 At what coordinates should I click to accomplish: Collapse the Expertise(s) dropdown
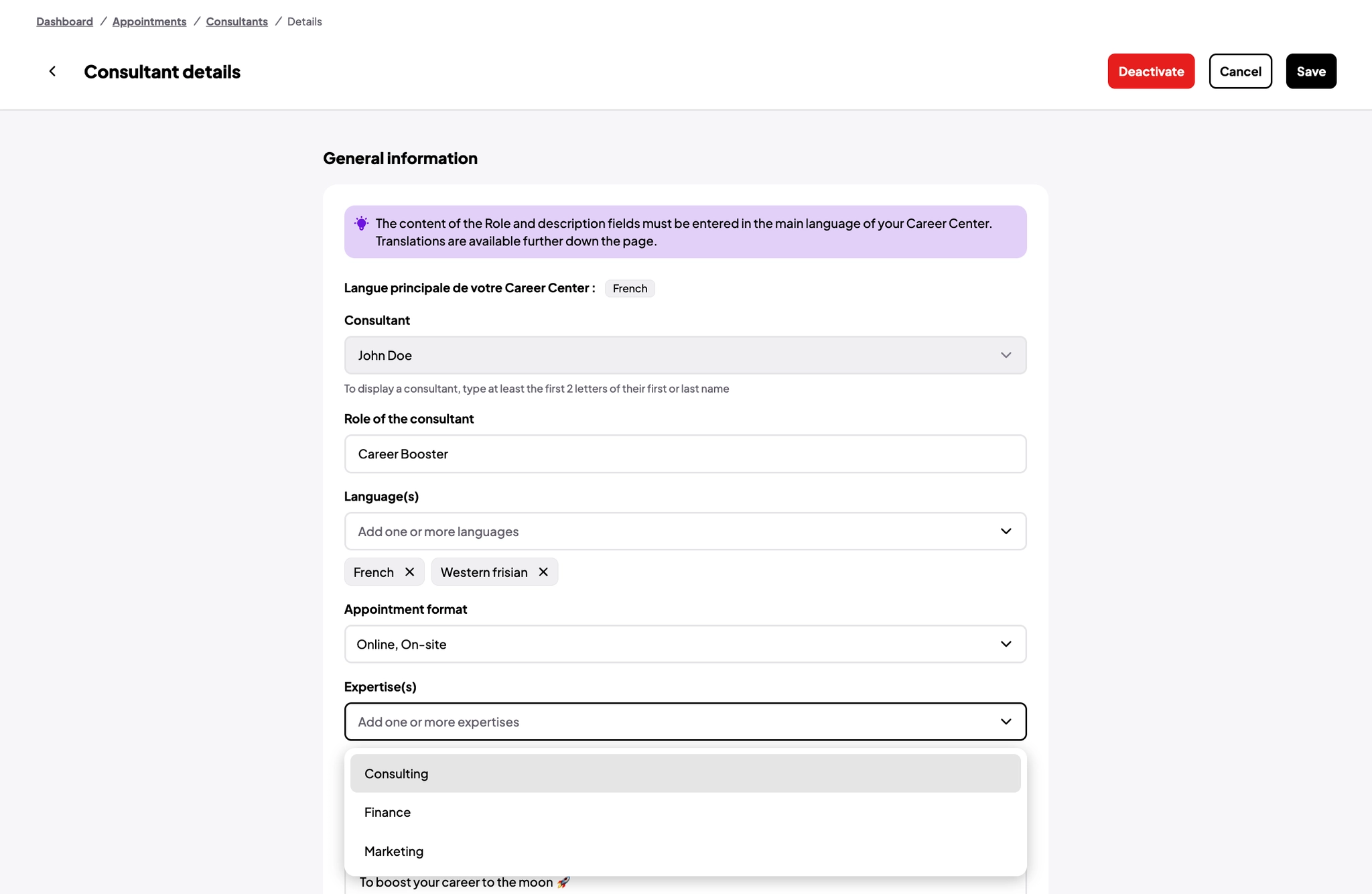coord(685,722)
